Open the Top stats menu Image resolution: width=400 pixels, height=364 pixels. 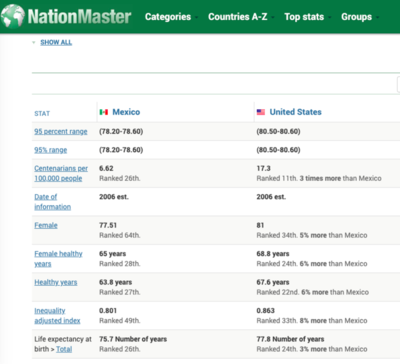coord(304,17)
